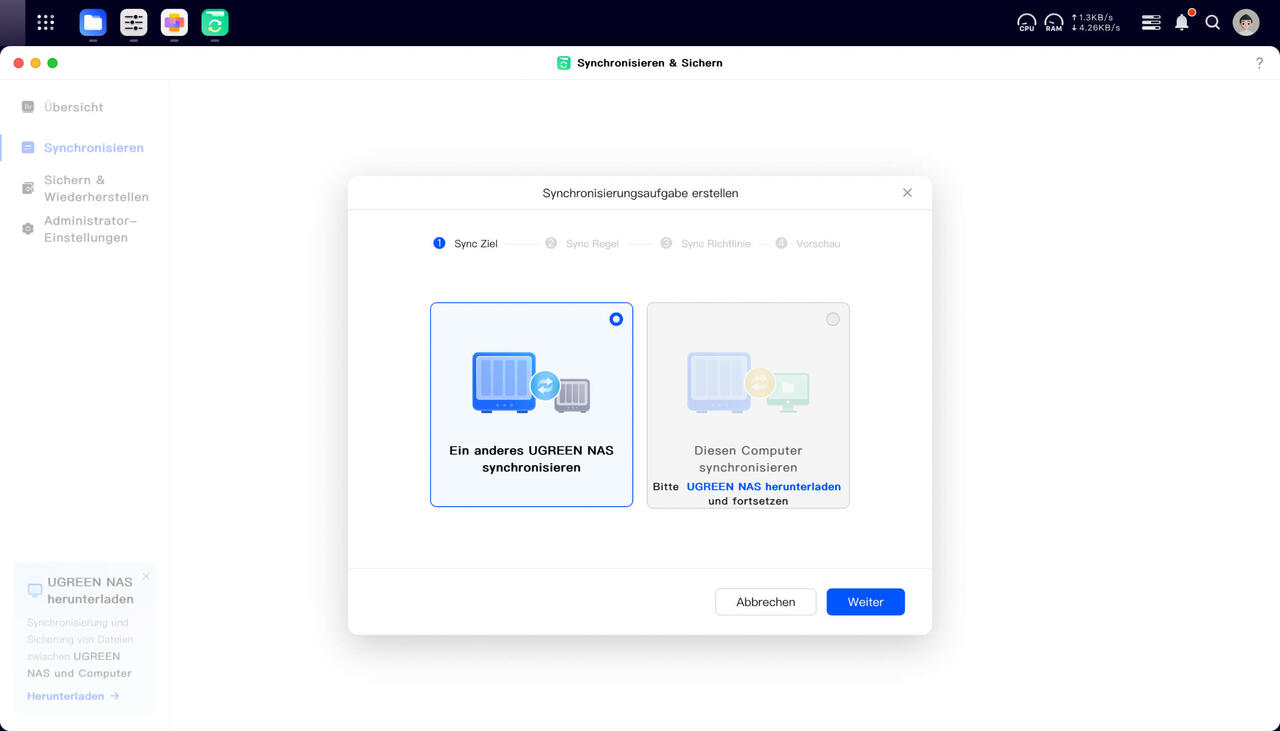The width and height of the screenshot is (1280, 731).
Task: Show the RAM usage monitor
Action: [x=1054, y=22]
